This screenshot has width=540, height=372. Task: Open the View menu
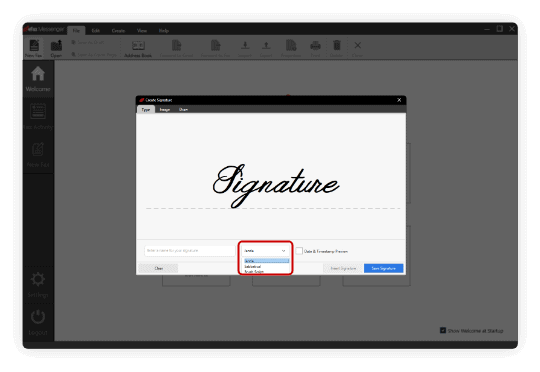(142, 31)
